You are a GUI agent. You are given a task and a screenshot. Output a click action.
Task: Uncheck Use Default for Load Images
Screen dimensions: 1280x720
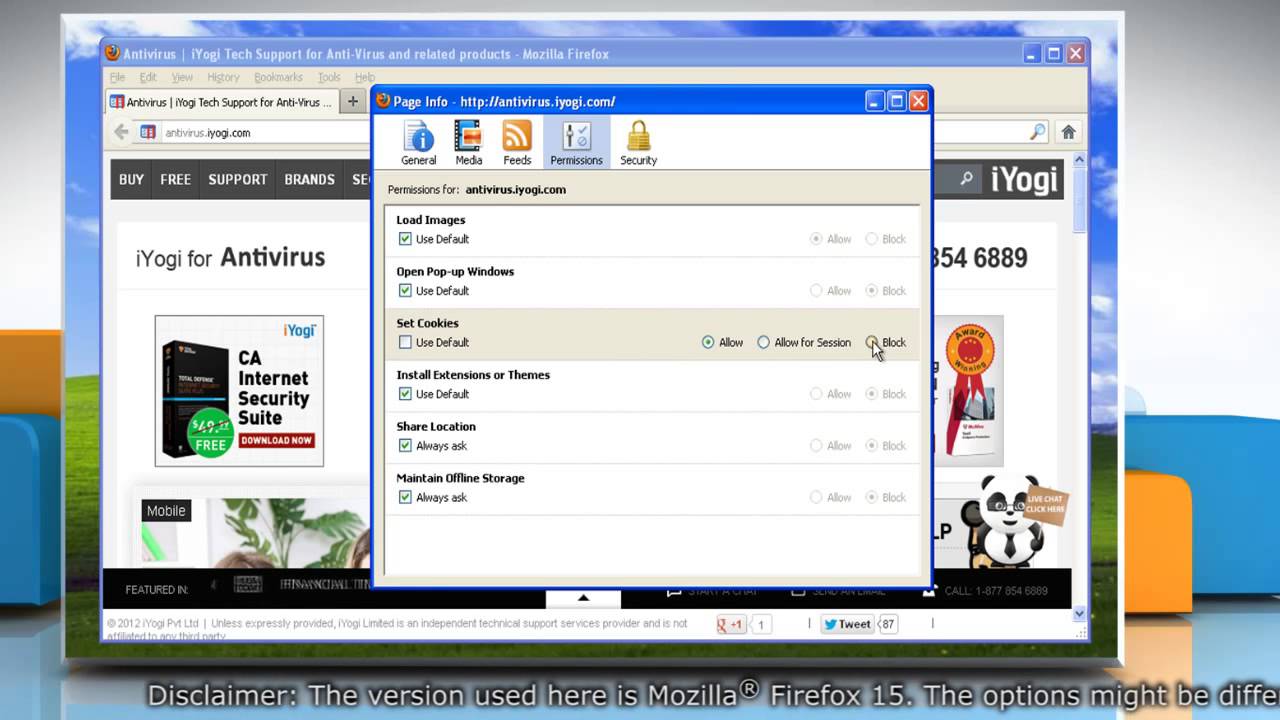[405, 239]
